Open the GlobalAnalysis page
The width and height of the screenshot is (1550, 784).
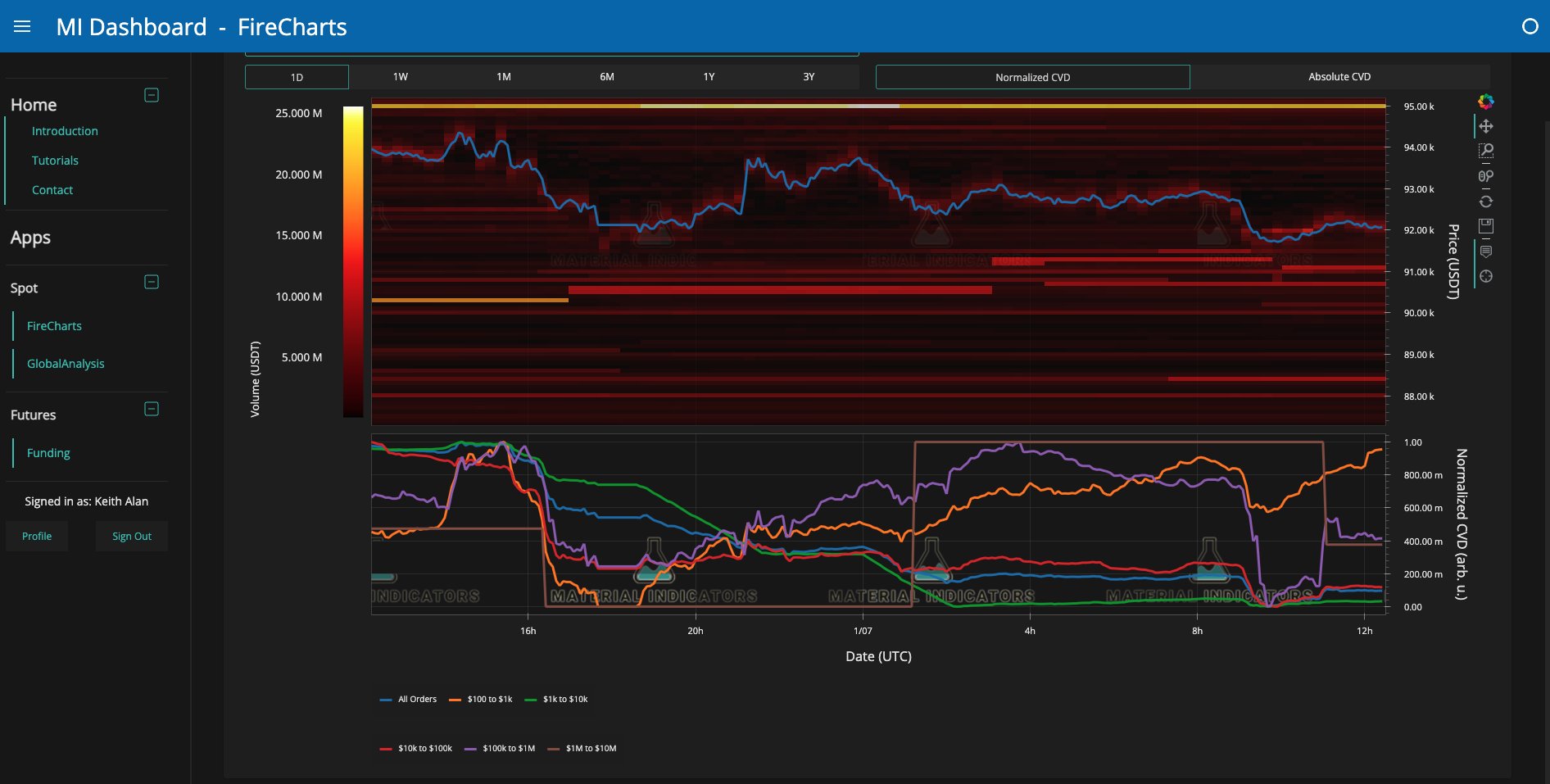[x=66, y=363]
